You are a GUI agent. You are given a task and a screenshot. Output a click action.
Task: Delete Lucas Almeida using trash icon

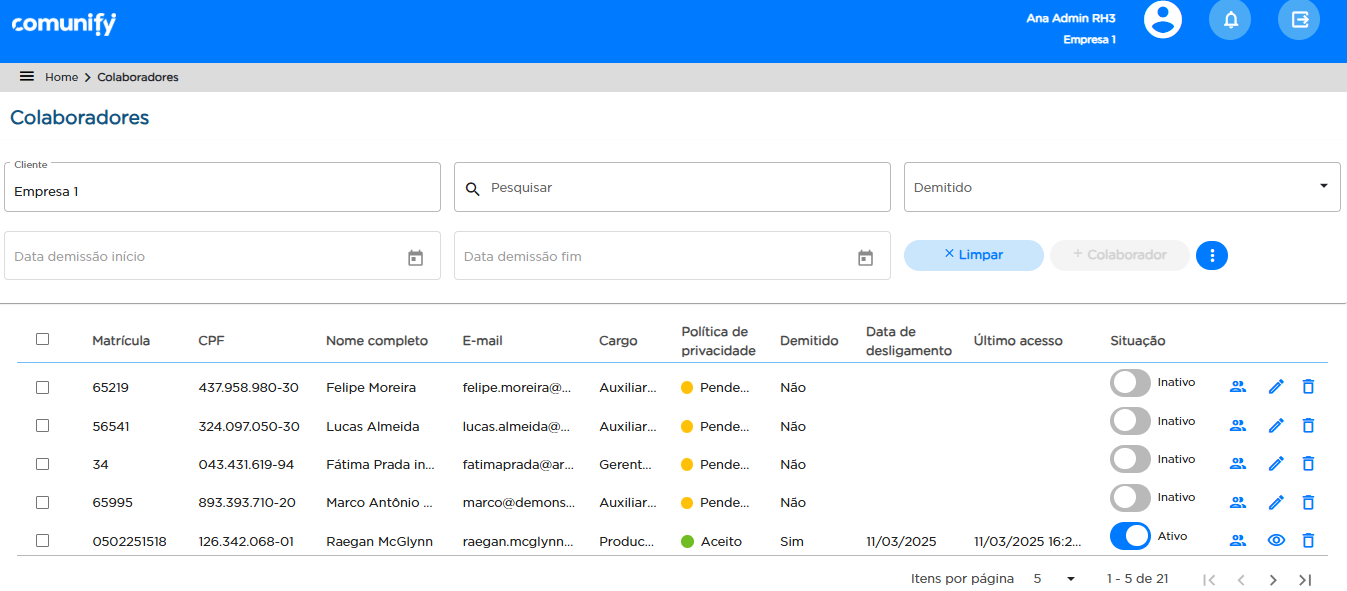pos(1307,426)
